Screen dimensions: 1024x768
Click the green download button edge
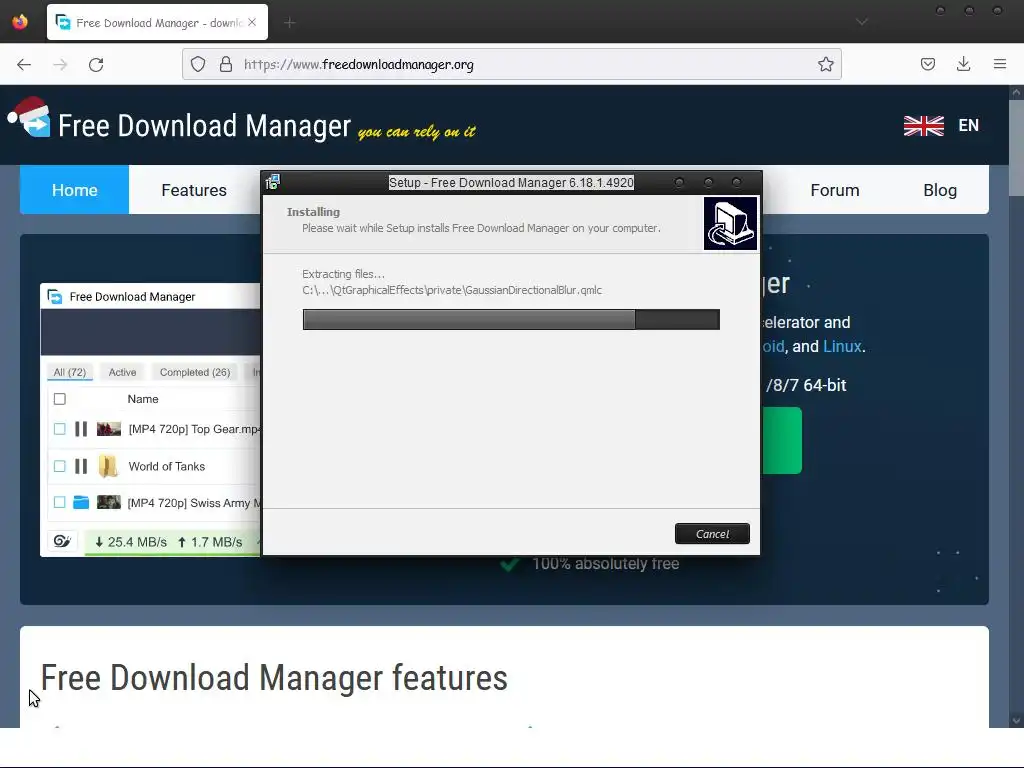(x=782, y=440)
